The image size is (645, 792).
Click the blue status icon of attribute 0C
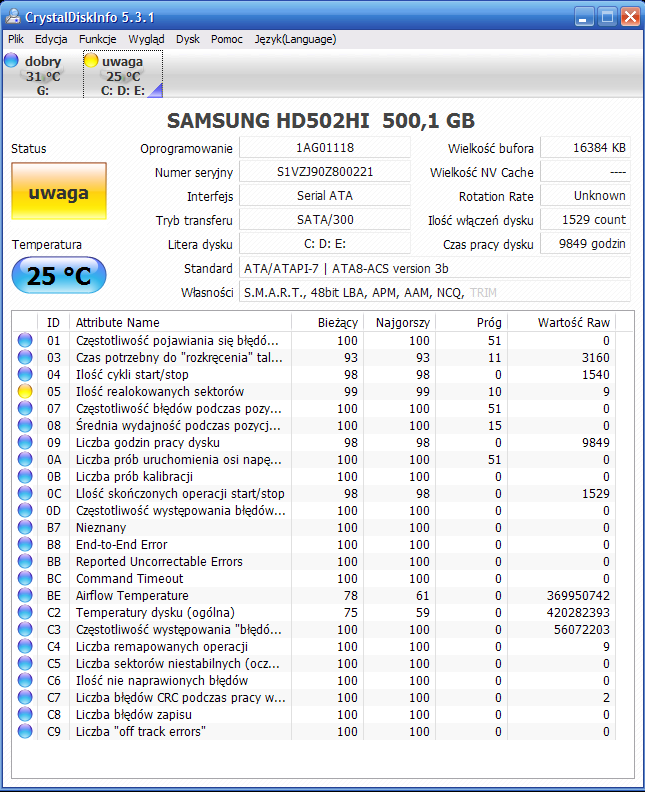pyautogui.click(x=25, y=493)
